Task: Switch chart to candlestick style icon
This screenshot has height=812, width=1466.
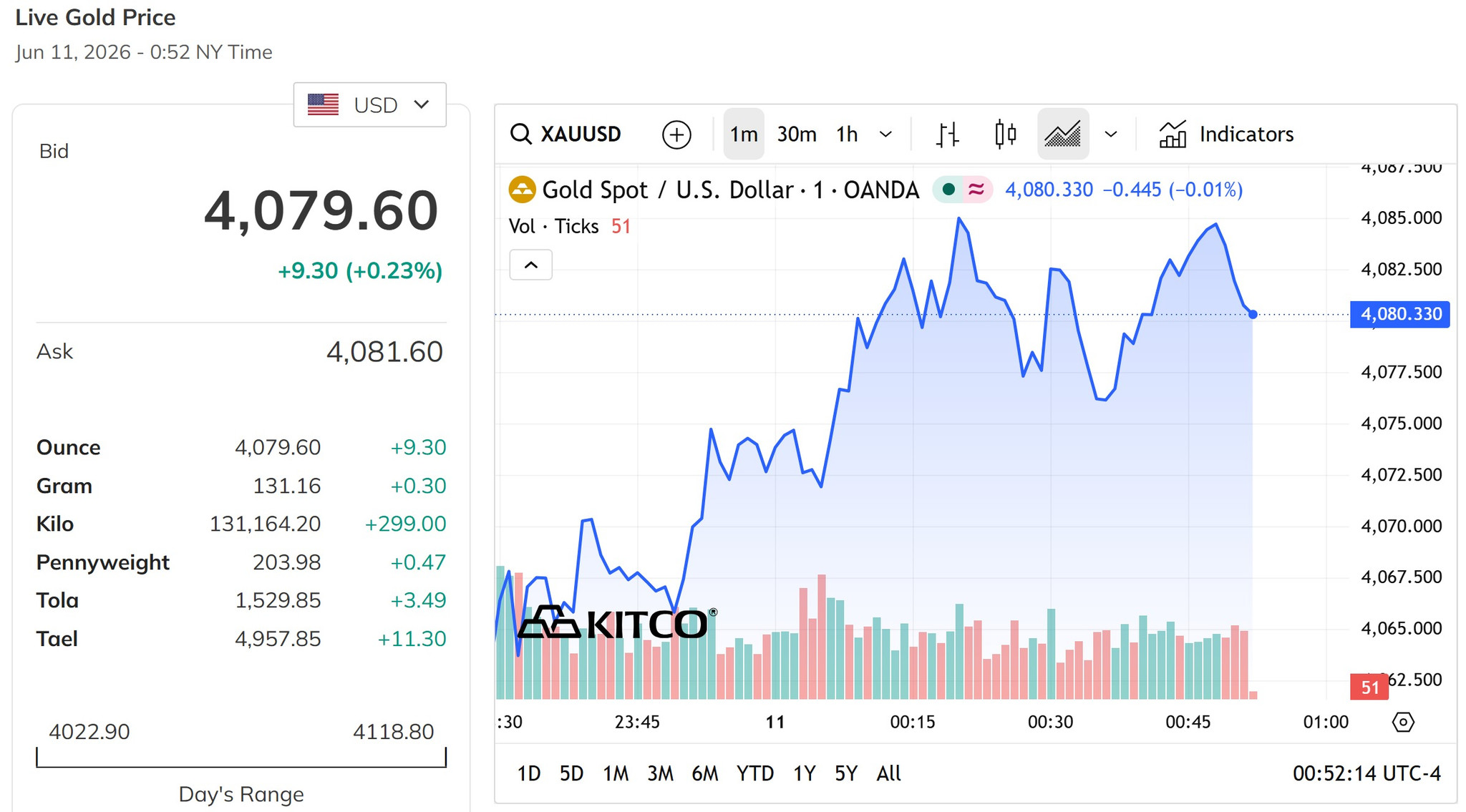Action: (1005, 134)
